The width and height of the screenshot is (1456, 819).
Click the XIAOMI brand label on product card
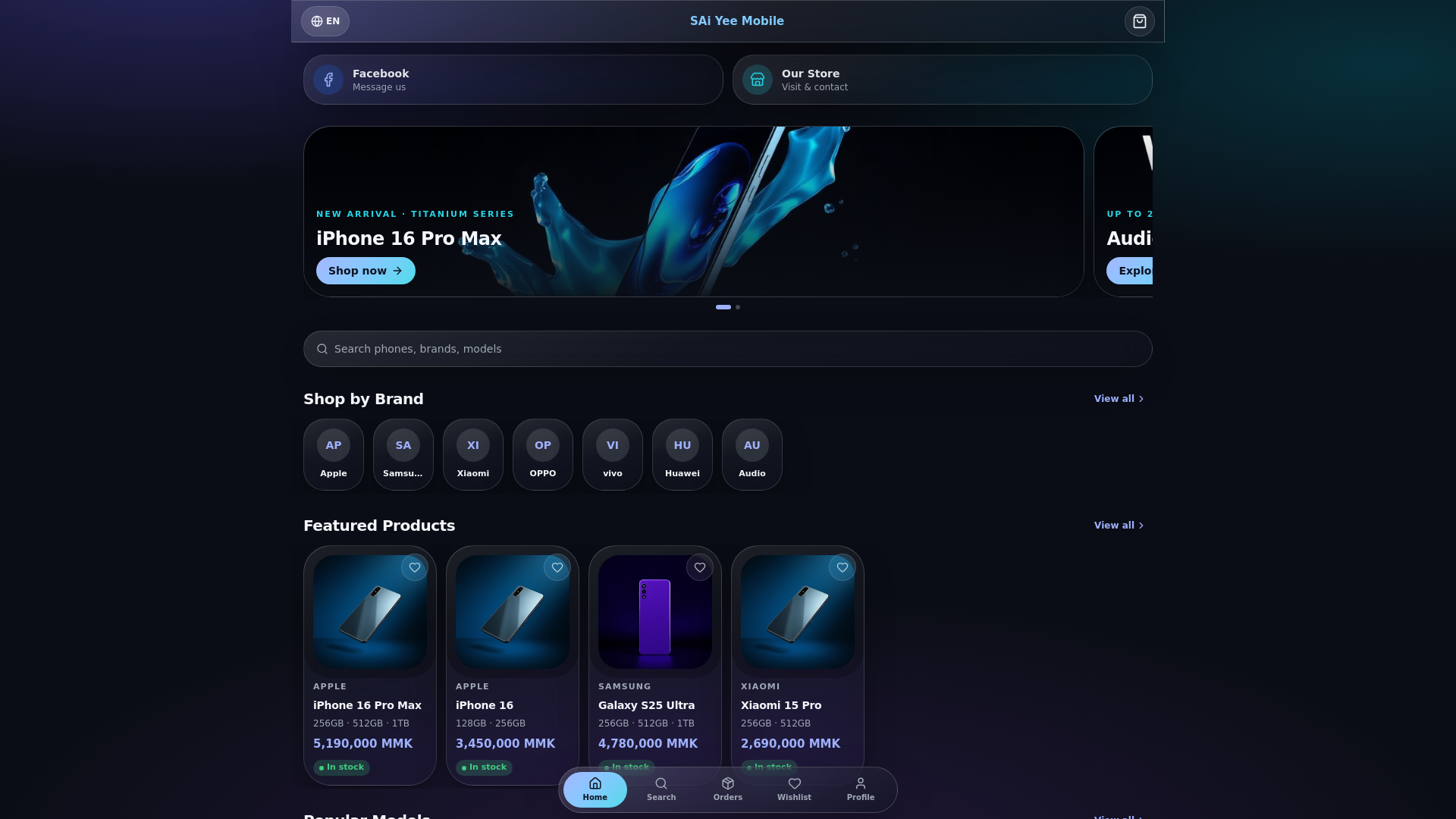tap(761, 686)
